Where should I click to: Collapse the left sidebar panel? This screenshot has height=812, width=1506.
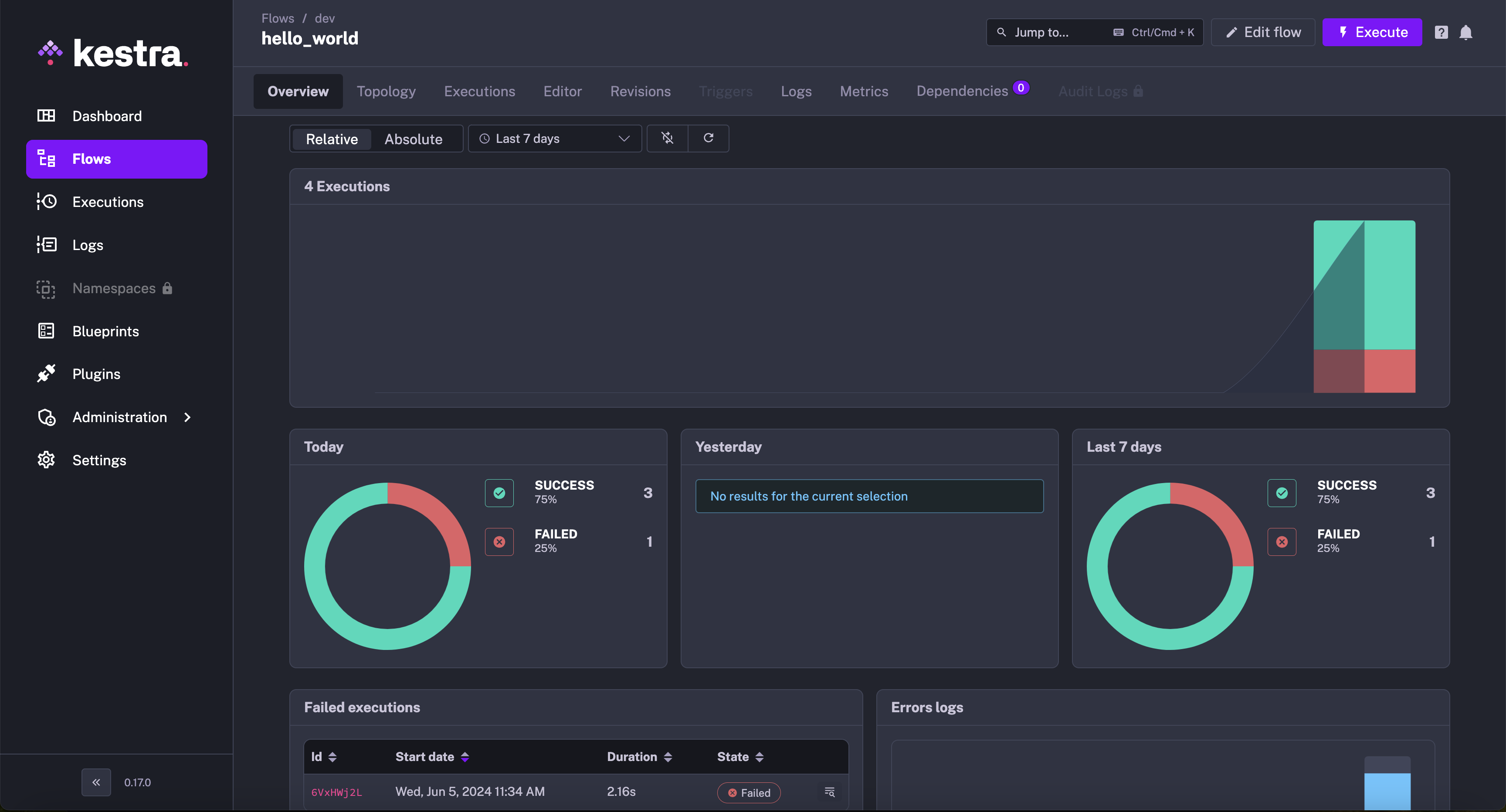pyautogui.click(x=96, y=782)
